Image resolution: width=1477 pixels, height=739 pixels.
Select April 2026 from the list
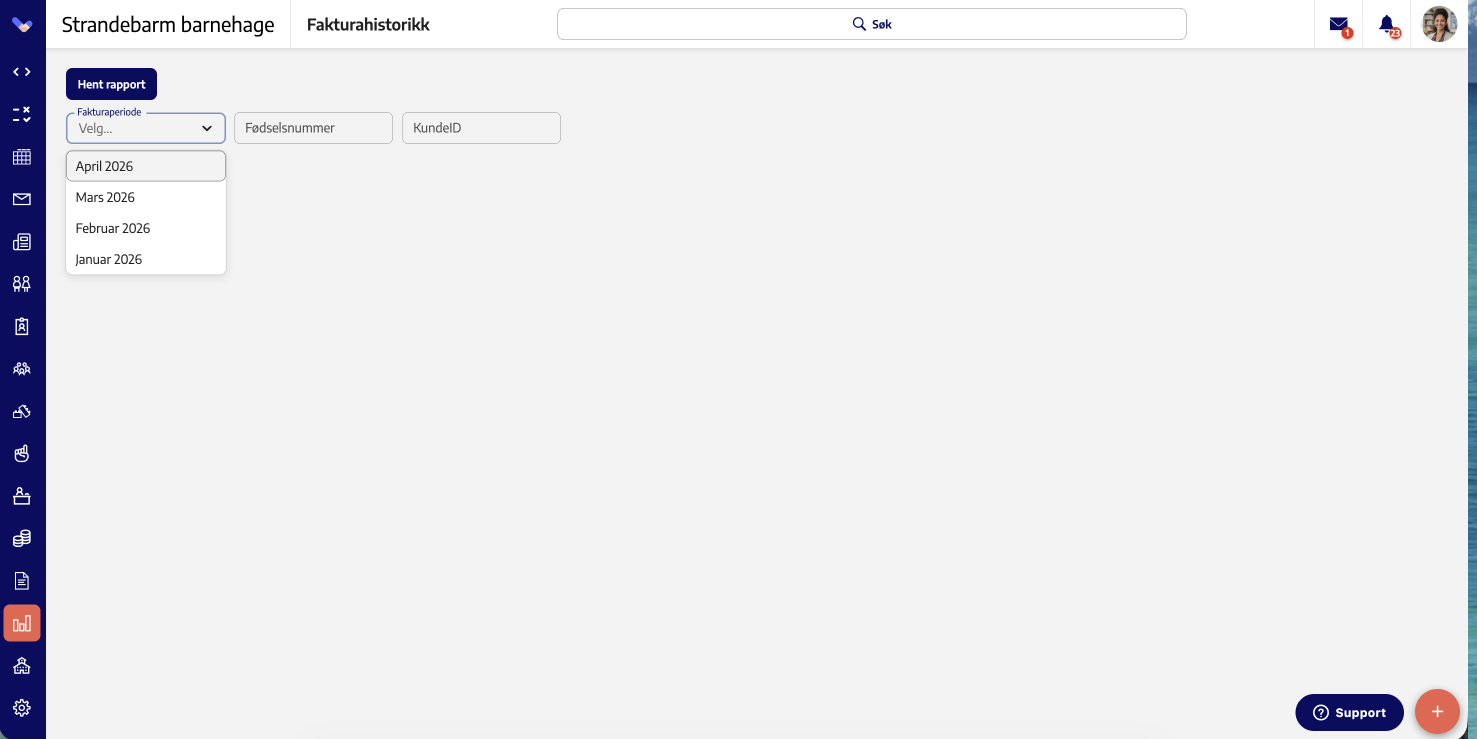point(146,166)
